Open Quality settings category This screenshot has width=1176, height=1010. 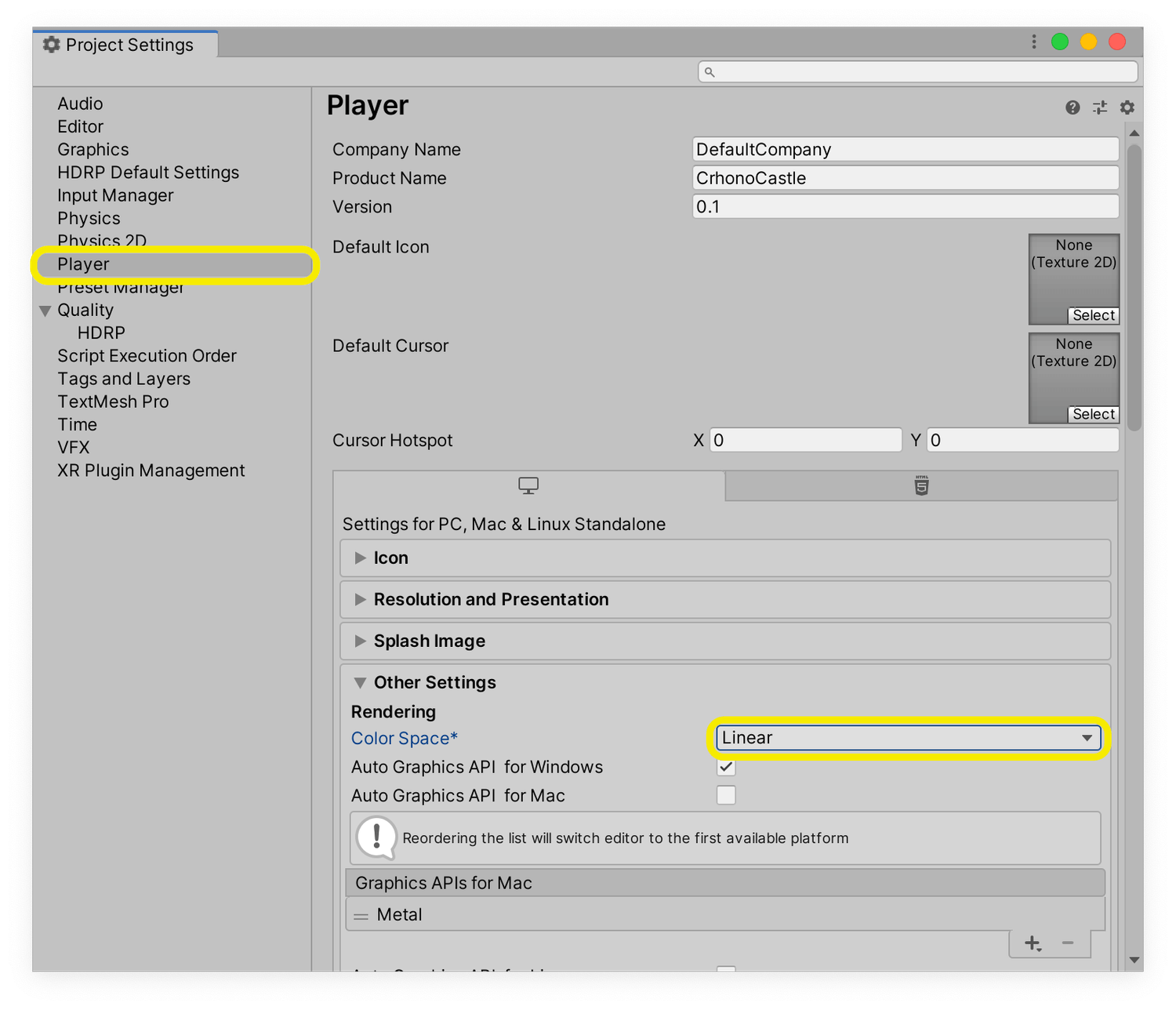(x=85, y=310)
